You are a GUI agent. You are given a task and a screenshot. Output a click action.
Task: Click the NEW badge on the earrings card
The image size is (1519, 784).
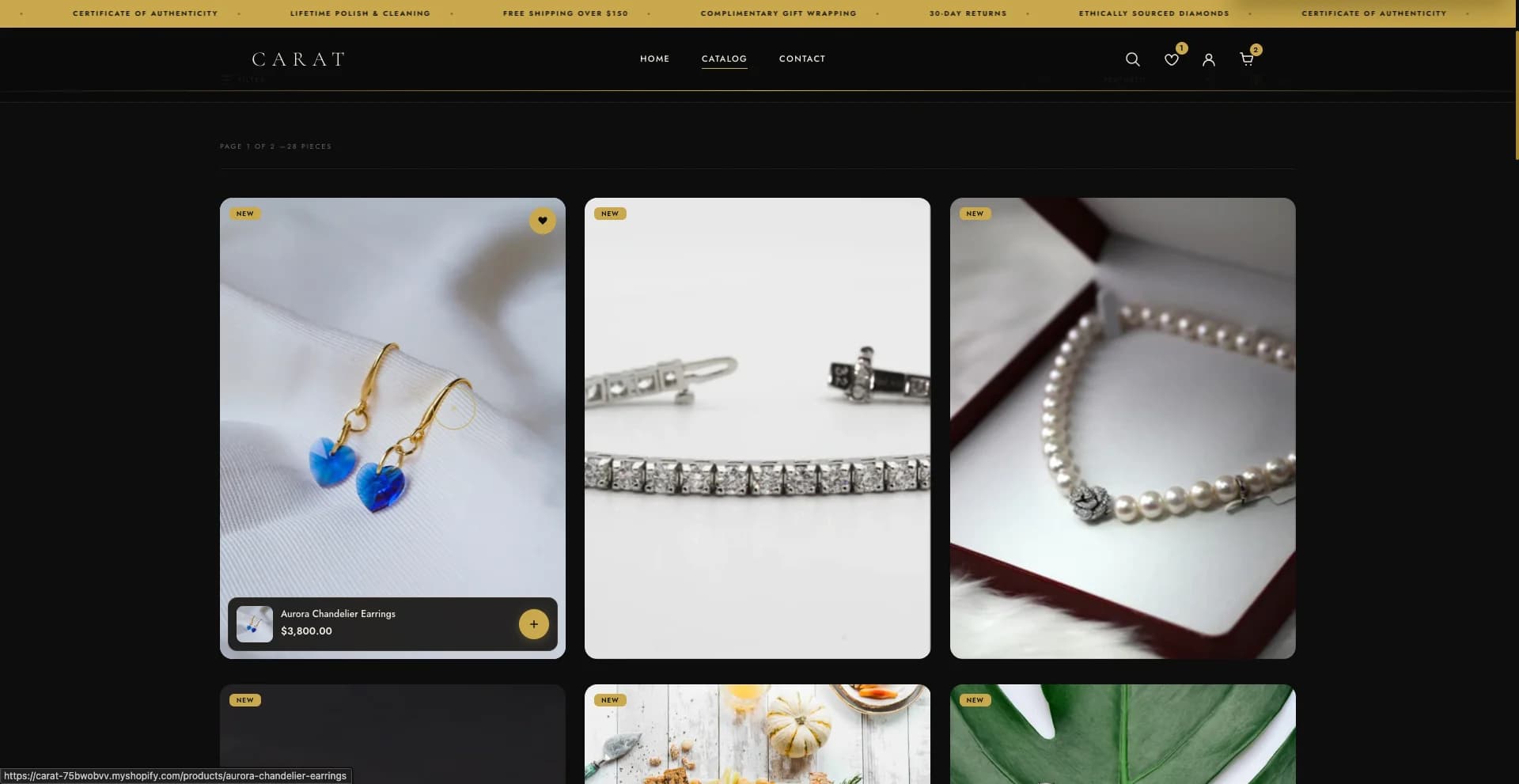point(245,214)
